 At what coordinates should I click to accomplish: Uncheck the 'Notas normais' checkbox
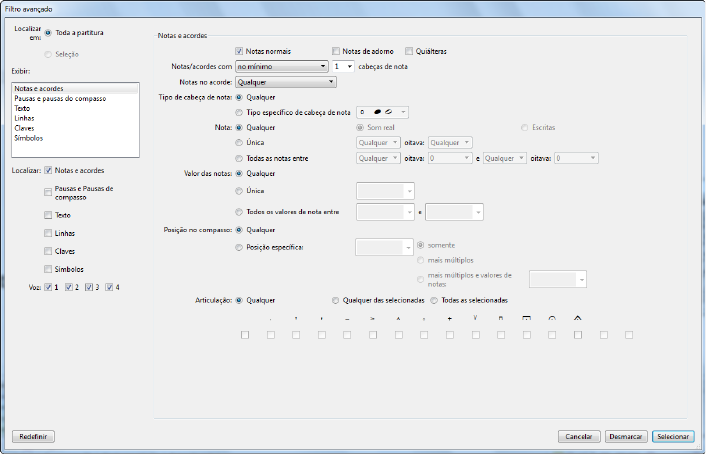239,51
